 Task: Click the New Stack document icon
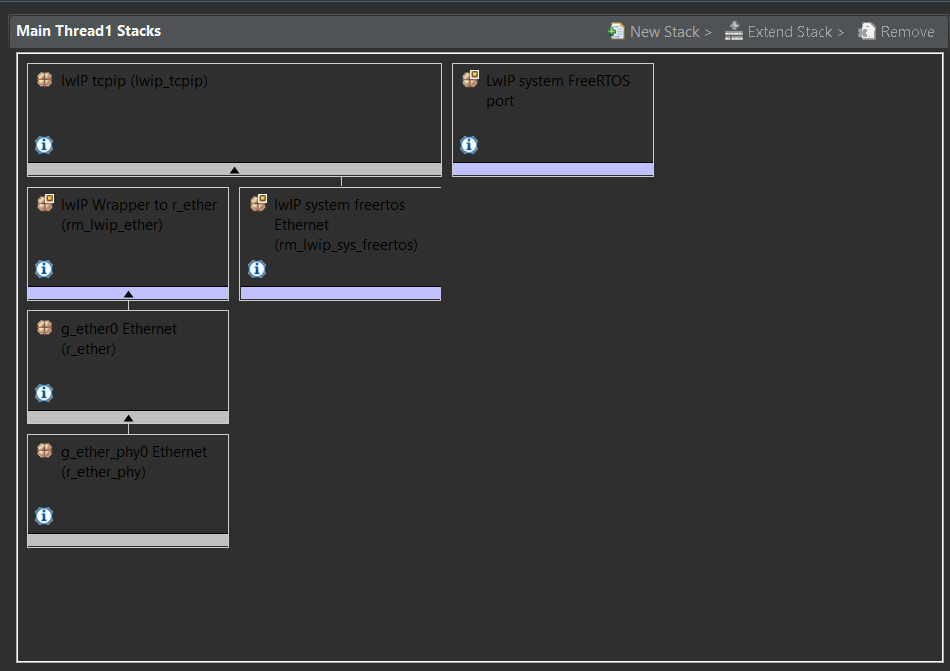616,31
